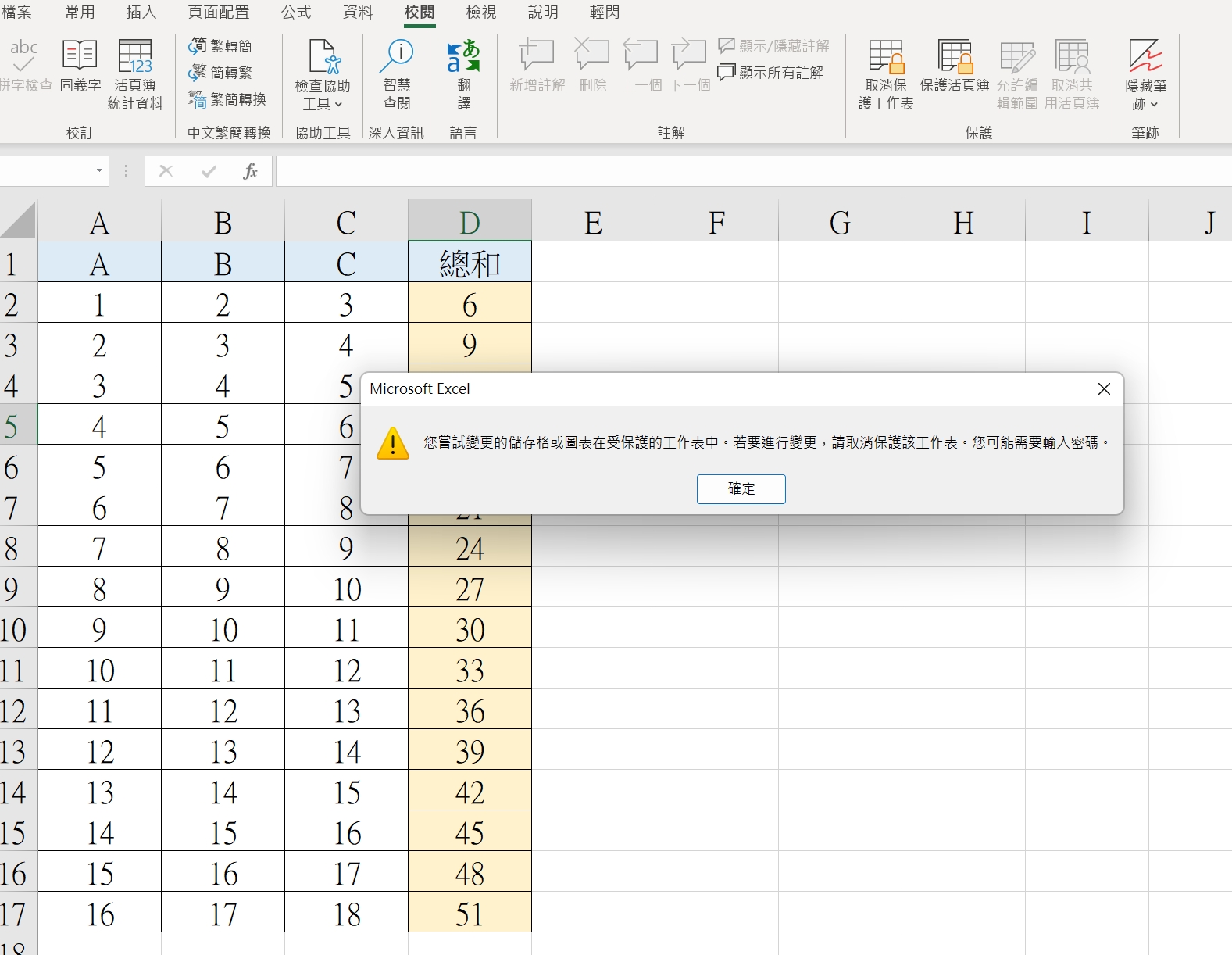Expand the Name Box dropdown arrow
The image size is (1232, 955).
point(99,171)
